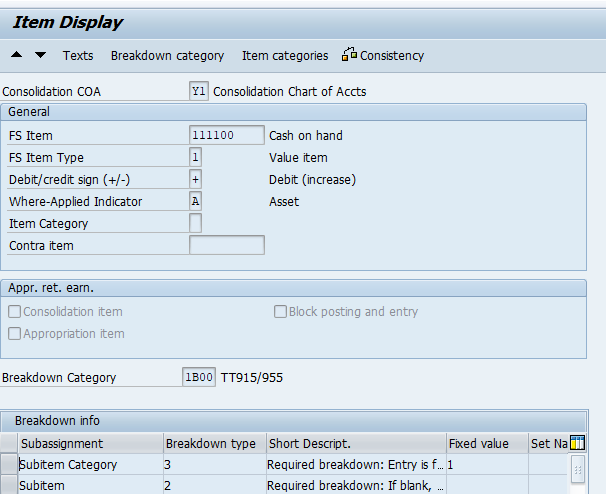Open the Texts toolbar item

78,55
